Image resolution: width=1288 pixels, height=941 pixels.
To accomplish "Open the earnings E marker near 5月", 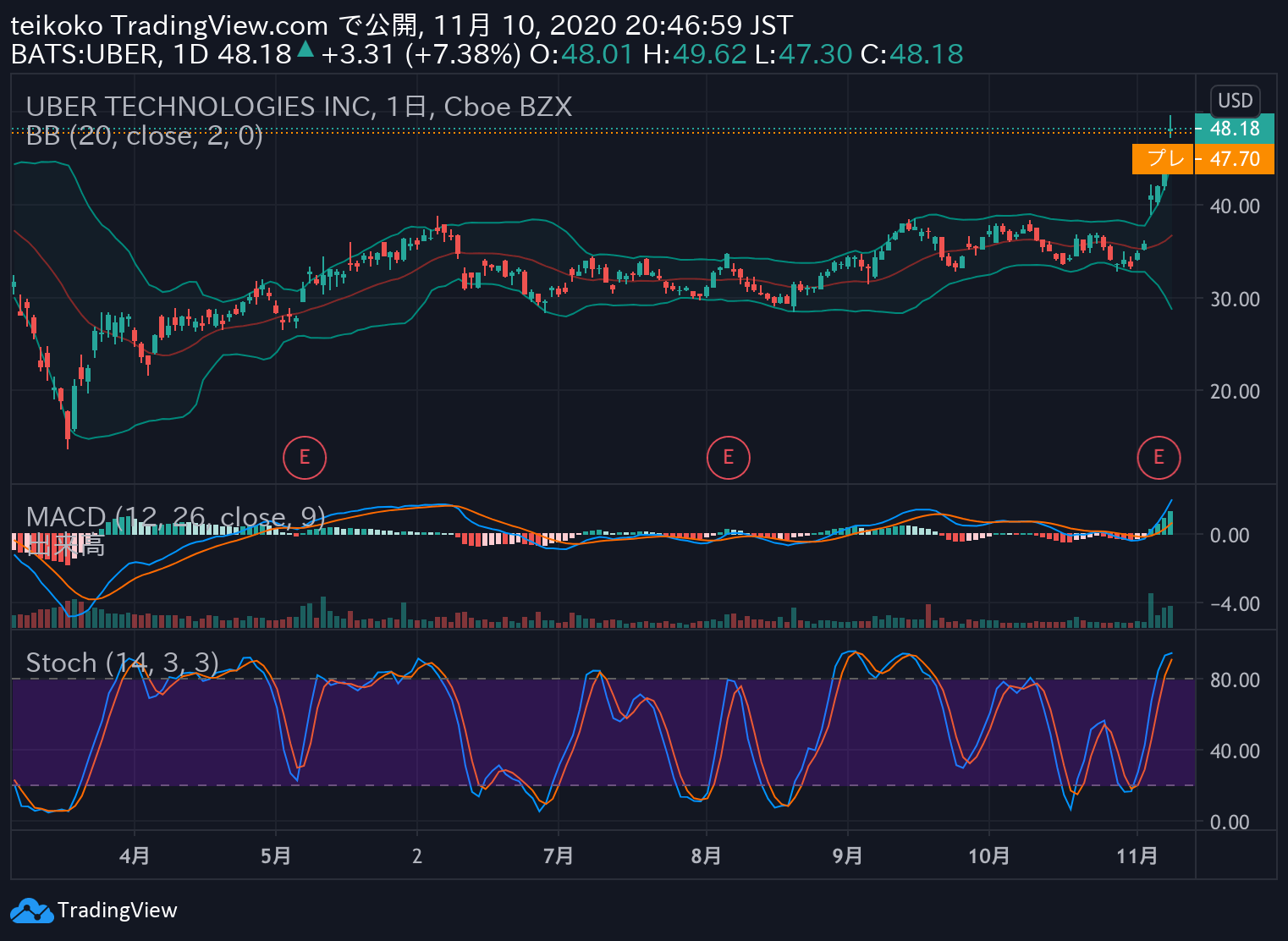I will click(305, 458).
